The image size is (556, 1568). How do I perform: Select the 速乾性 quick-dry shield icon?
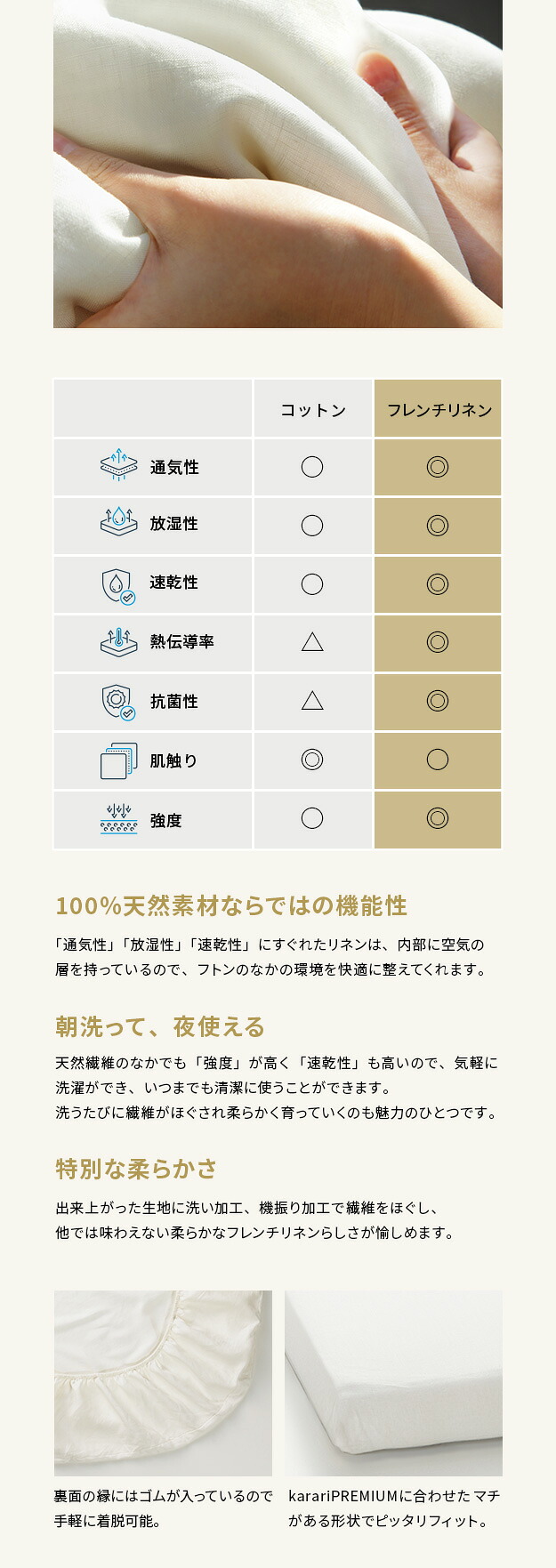click(117, 584)
